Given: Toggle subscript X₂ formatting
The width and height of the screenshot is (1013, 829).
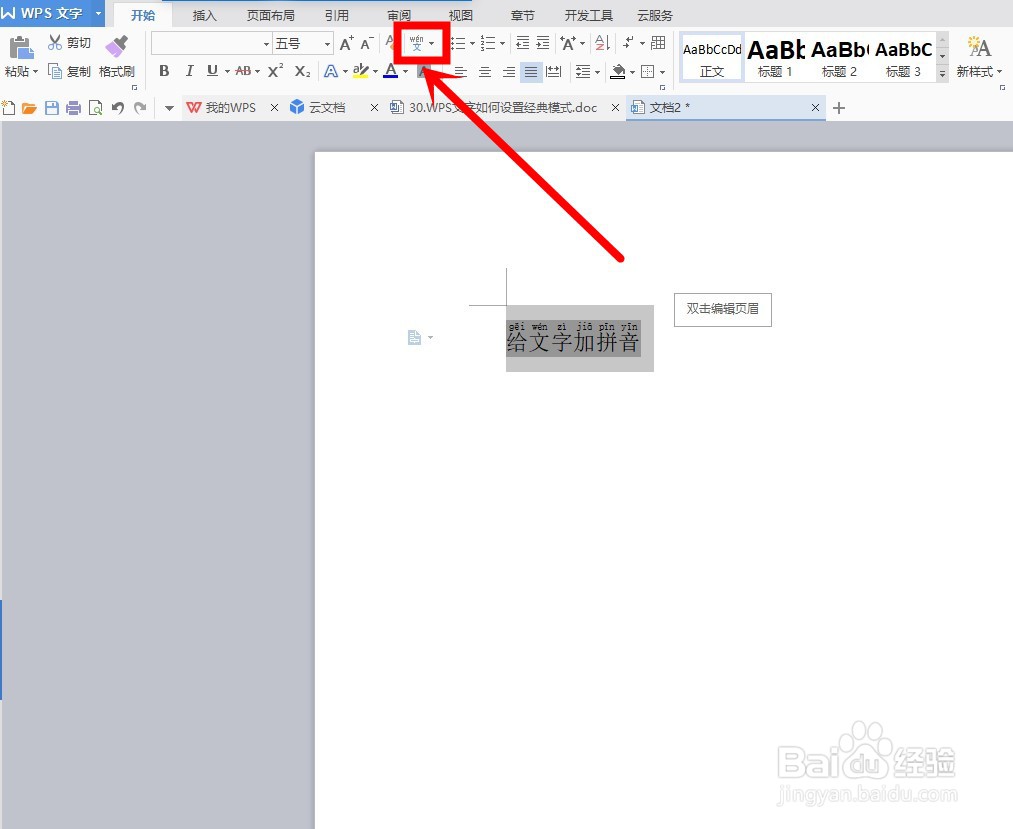Looking at the screenshot, I should [x=302, y=71].
